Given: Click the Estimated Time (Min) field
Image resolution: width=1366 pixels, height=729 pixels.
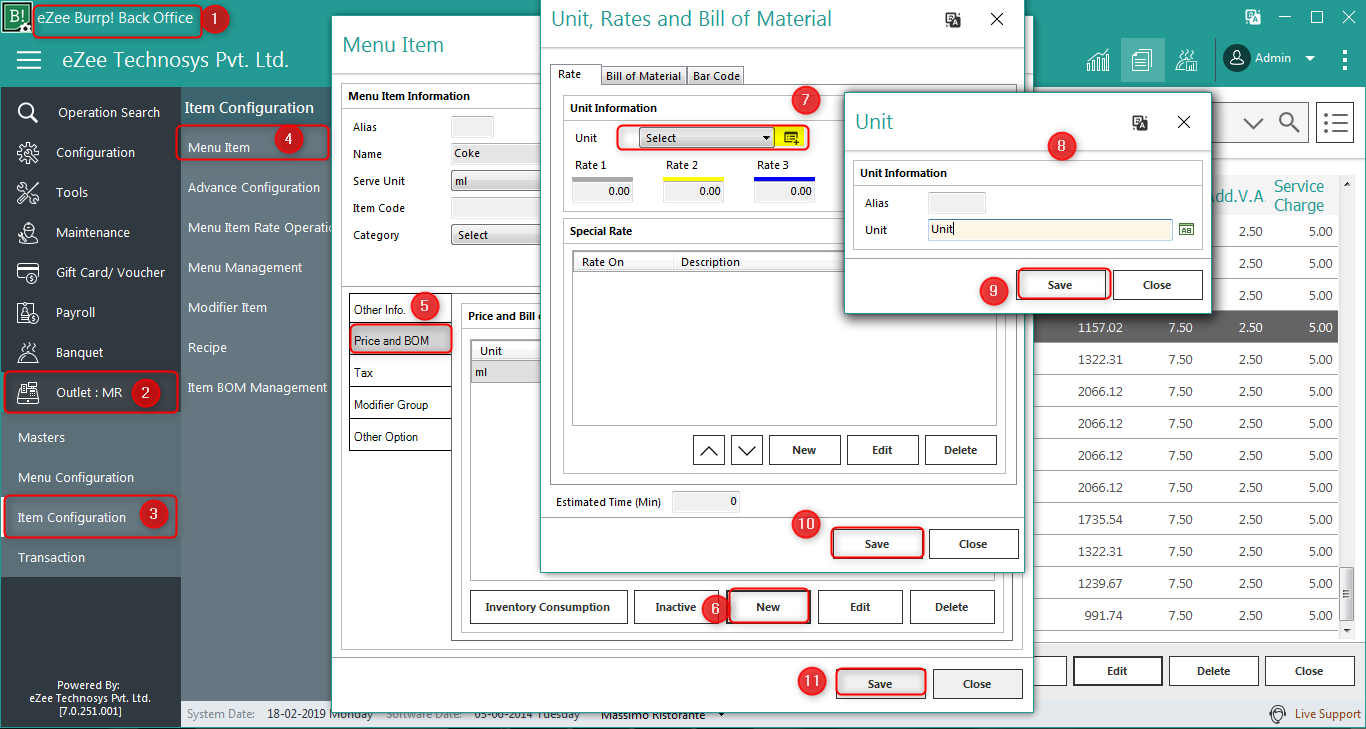Looking at the screenshot, I should (x=706, y=501).
